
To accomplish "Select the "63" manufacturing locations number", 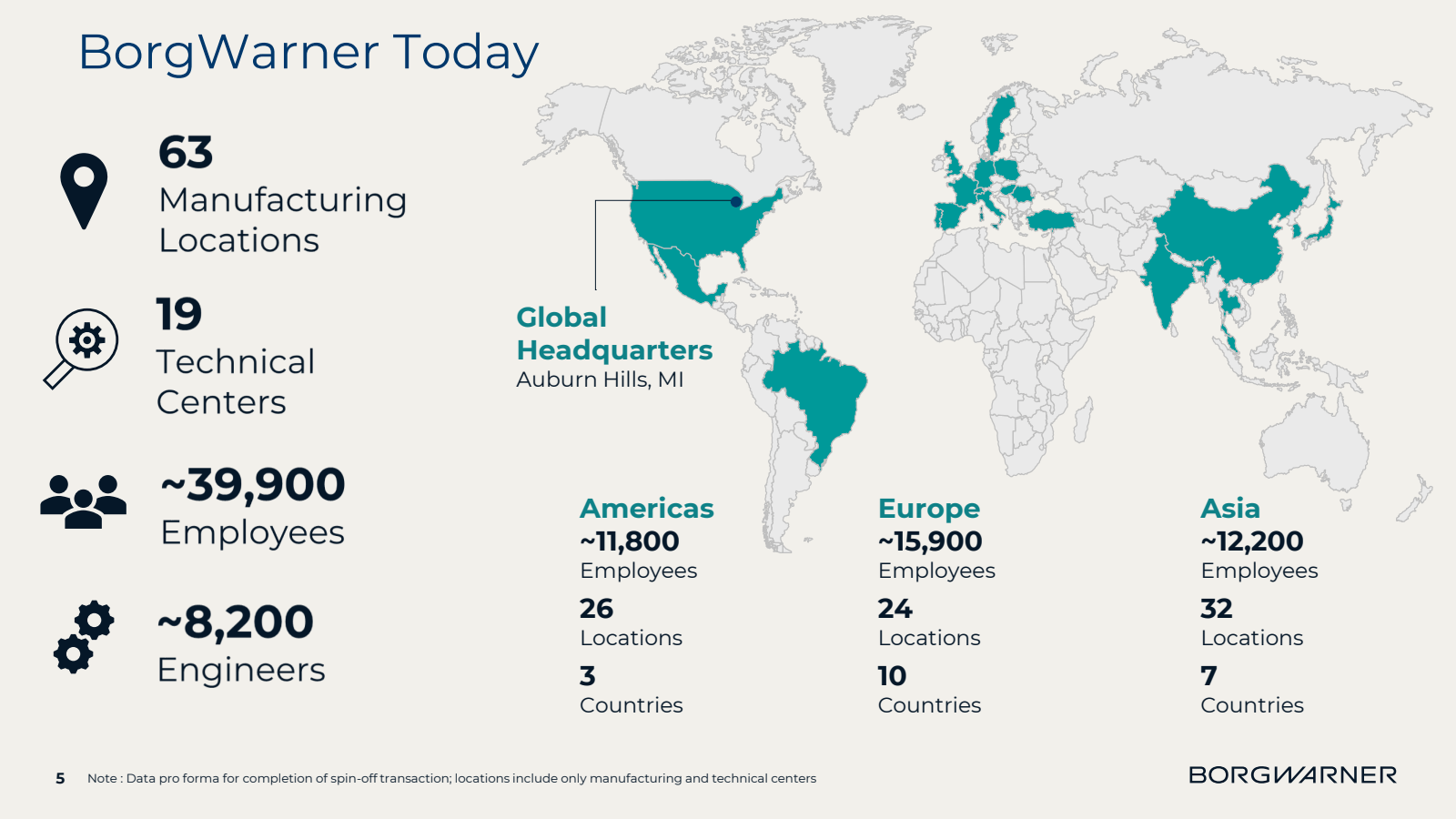I will pyautogui.click(x=186, y=152).
